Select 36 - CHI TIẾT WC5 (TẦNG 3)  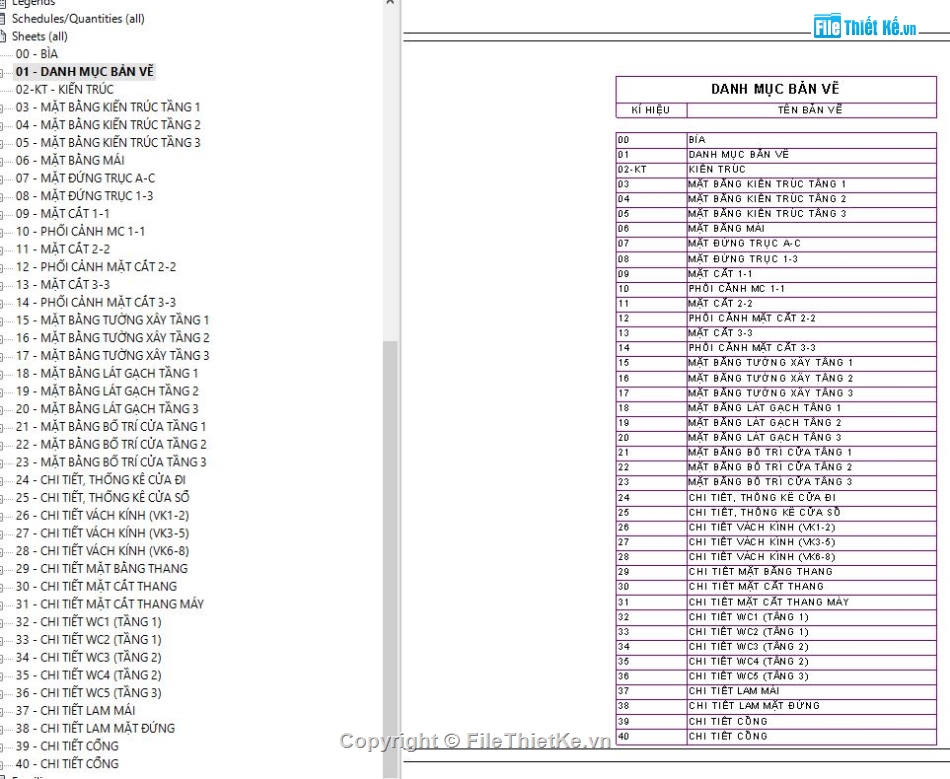[x=88, y=692]
